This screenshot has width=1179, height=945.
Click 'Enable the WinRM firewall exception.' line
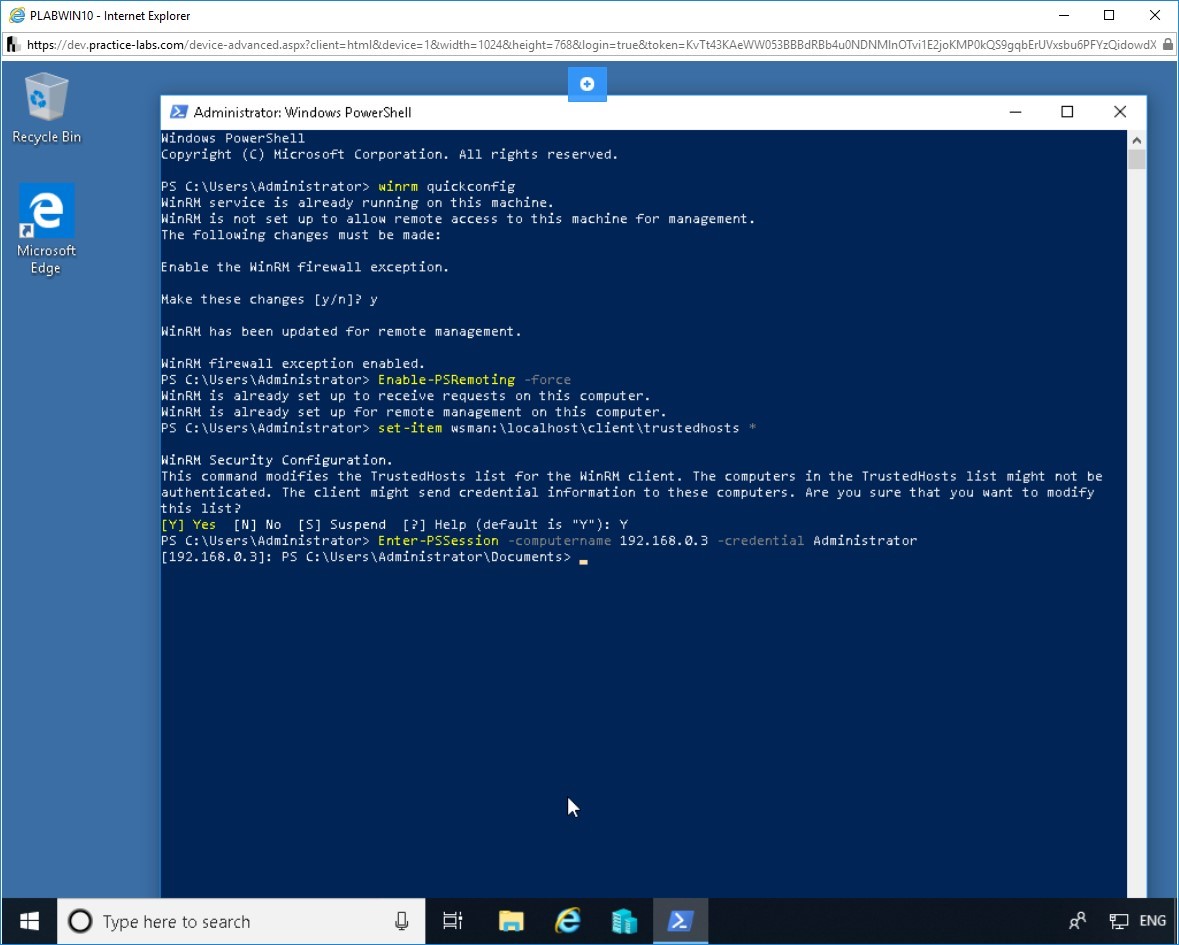(305, 267)
